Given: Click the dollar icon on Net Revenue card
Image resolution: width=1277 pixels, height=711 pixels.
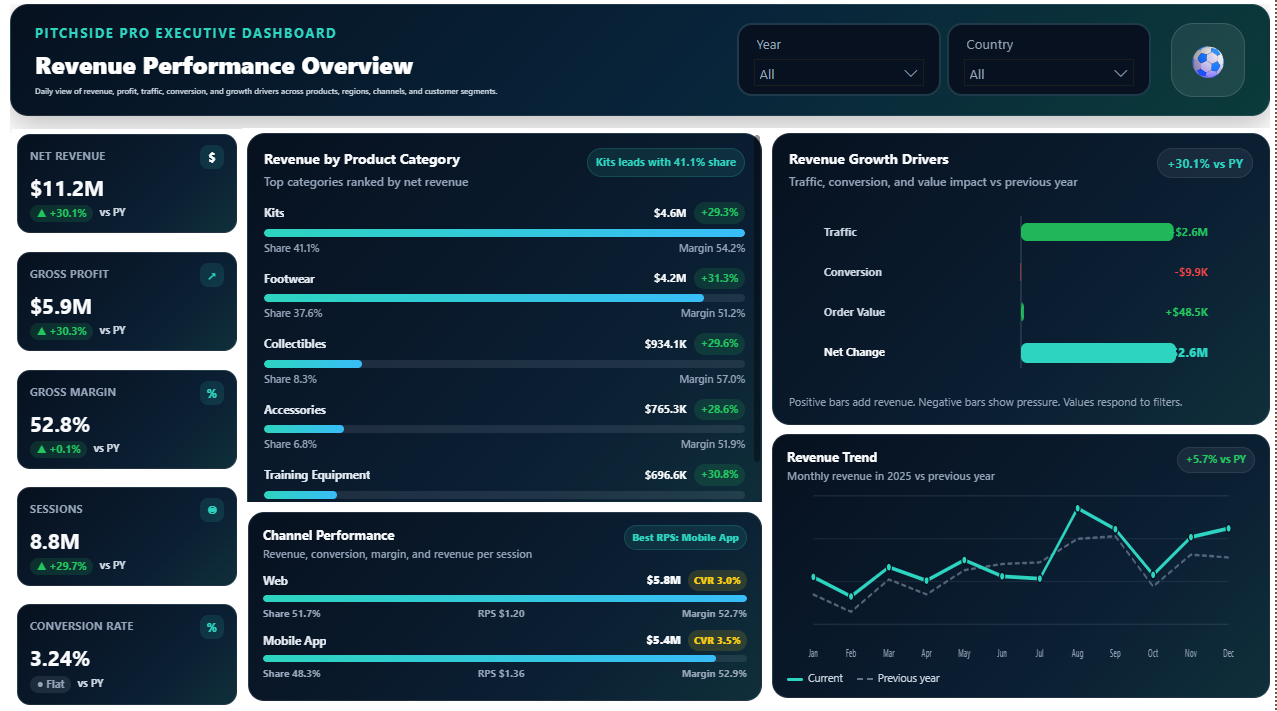Looking at the screenshot, I should point(212,157).
